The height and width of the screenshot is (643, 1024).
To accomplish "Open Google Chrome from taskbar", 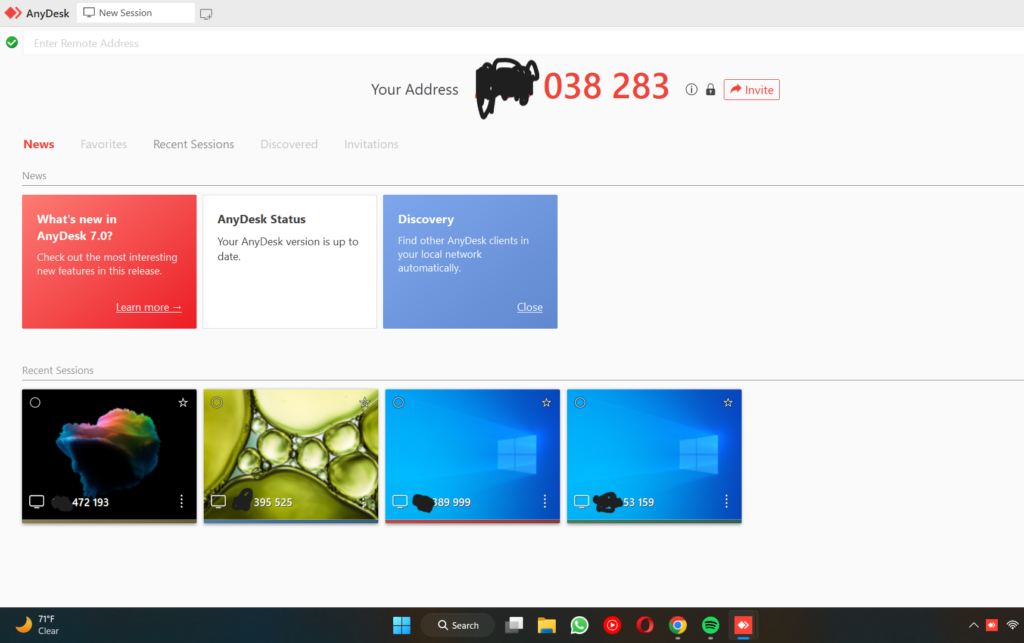I will coord(678,625).
